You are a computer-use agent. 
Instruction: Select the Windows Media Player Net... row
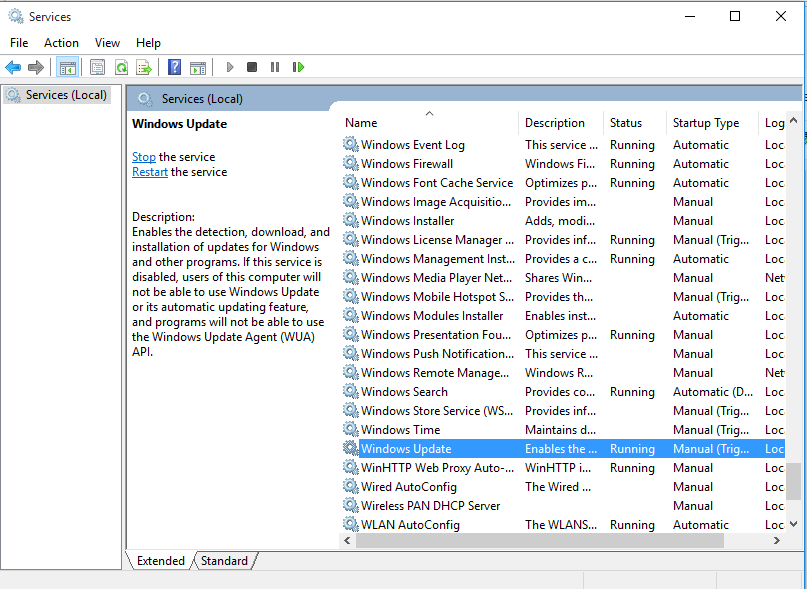click(562, 278)
